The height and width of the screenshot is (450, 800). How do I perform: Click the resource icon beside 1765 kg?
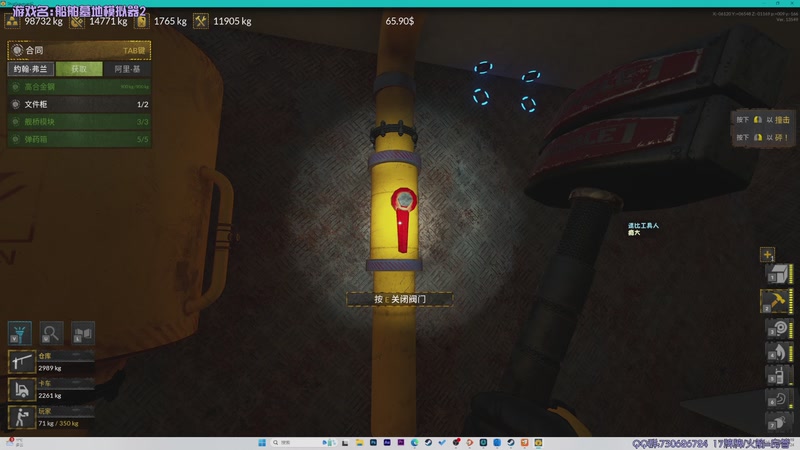[x=141, y=21]
